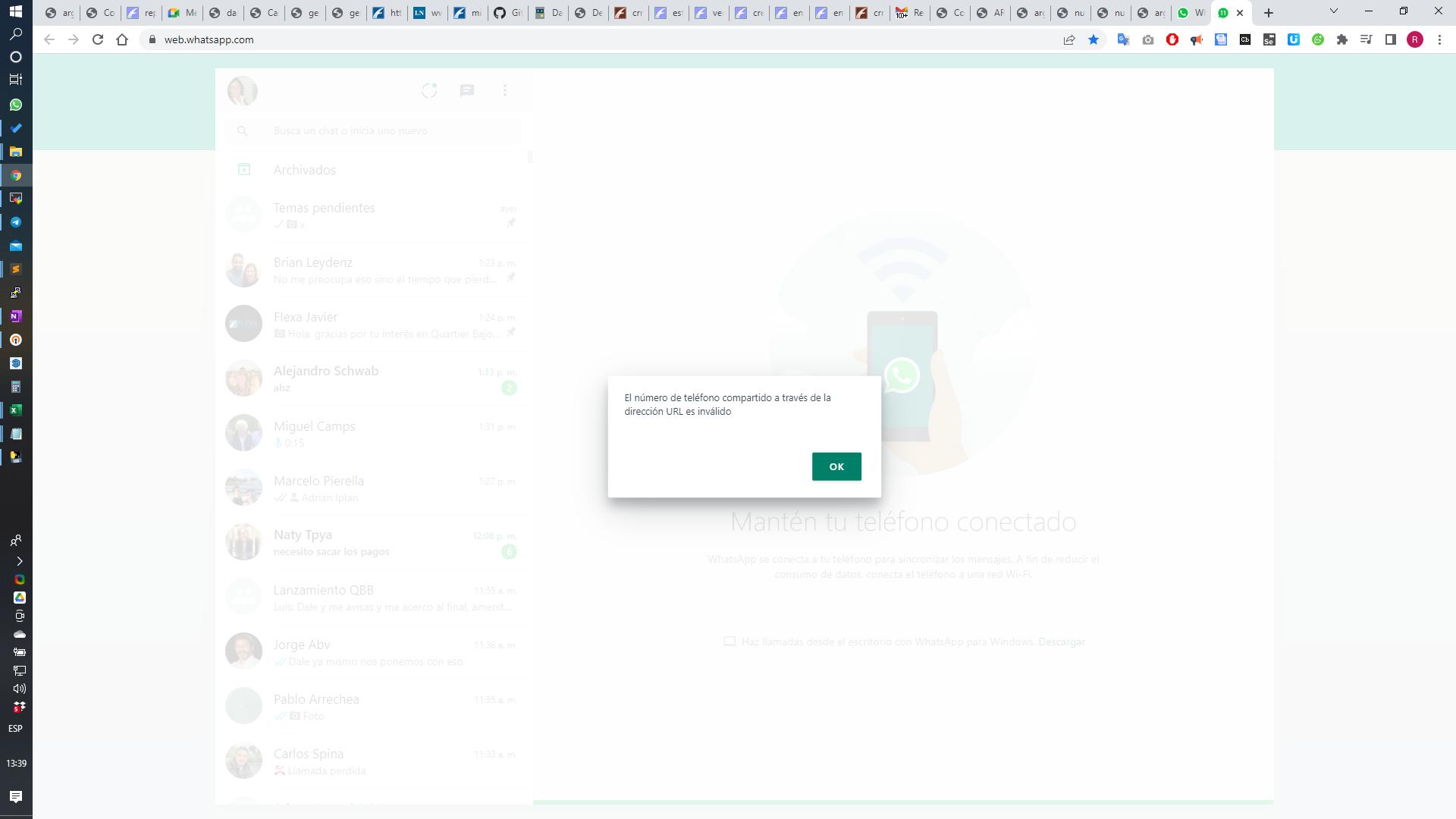Open Archivados chats
The image size is (1456, 819).
[374, 170]
